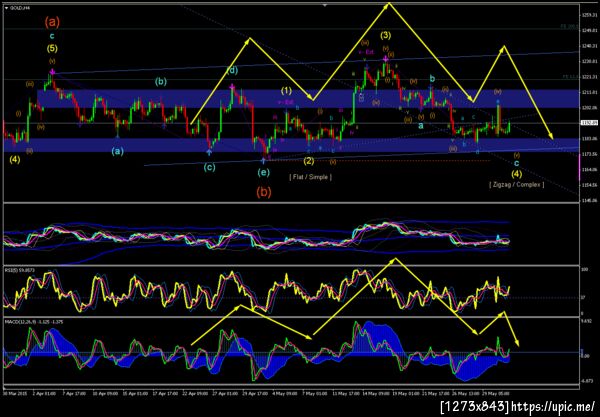Screen dimensions: 600x417
Task: Click the '[ Zigzag / Complex ]' text label
Action: 516,185
